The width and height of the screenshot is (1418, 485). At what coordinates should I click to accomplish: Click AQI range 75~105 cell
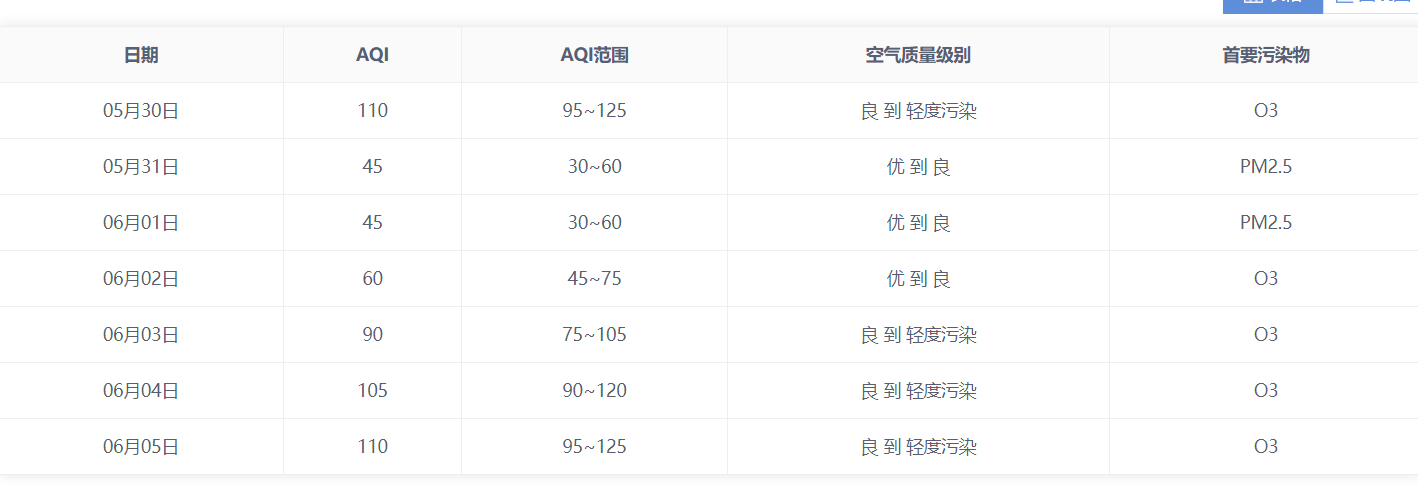[x=594, y=335]
